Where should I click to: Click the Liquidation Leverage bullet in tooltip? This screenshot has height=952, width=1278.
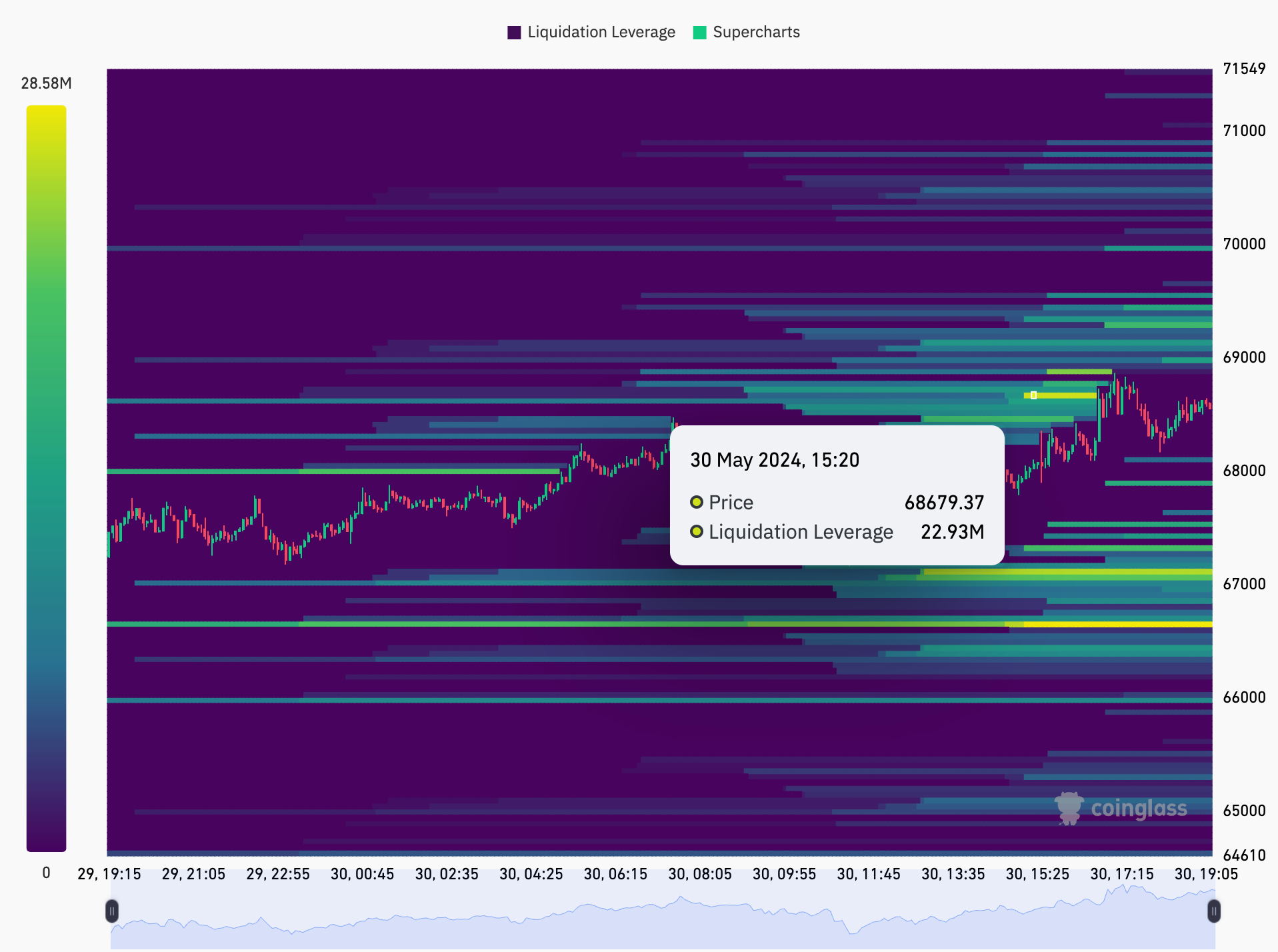point(697,531)
